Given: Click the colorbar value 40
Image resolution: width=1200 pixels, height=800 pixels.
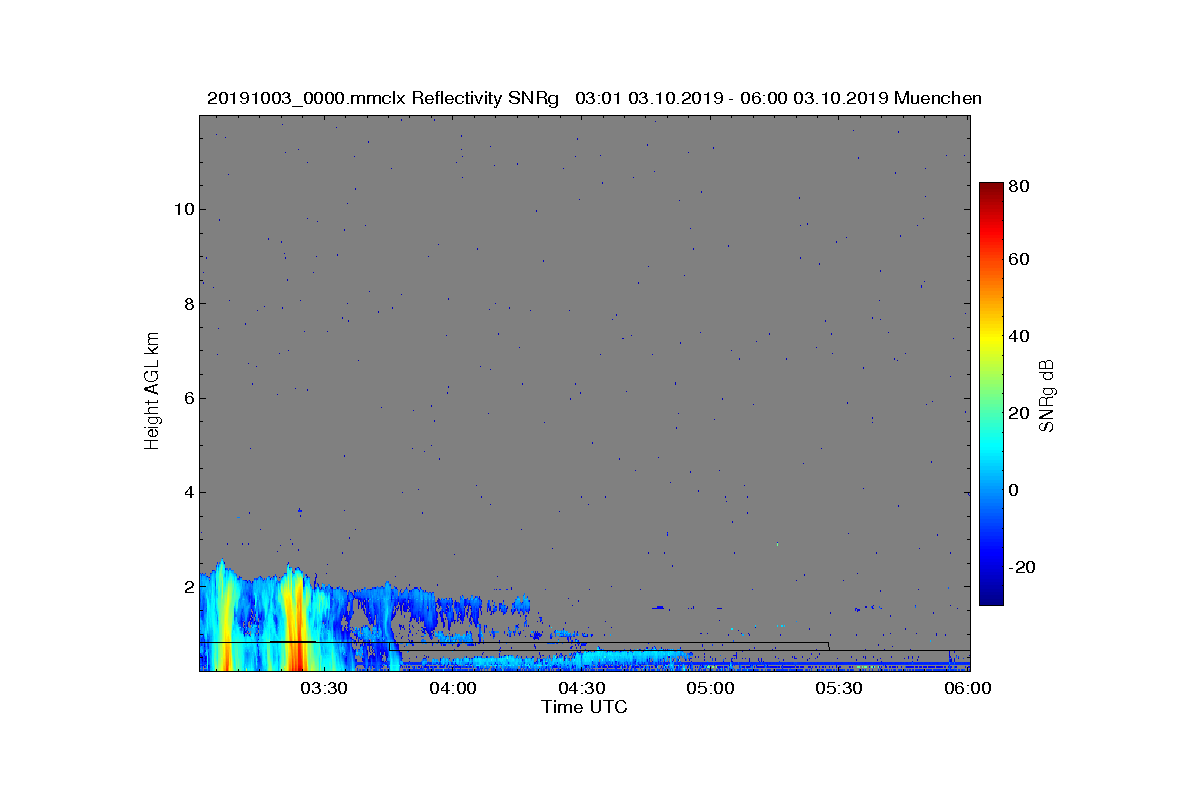Looking at the screenshot, I should 1020,336.
